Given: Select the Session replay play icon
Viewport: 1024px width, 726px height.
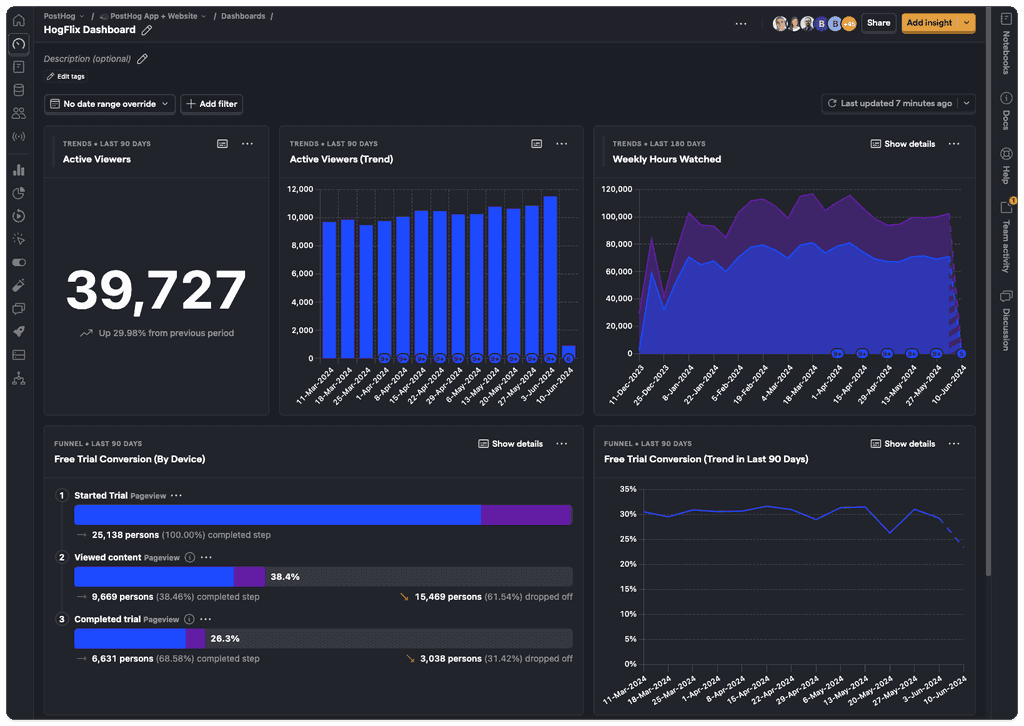Looking at the screenshot, I should pos(17,216).
